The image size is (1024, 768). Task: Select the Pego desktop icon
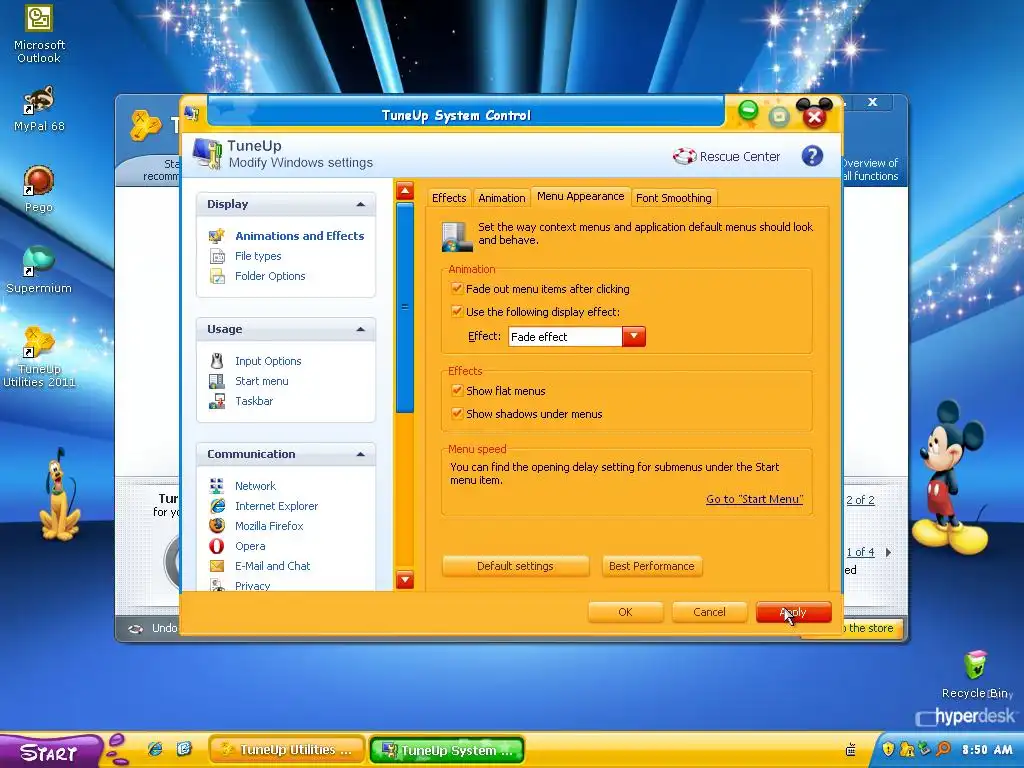tap(39, 189)
